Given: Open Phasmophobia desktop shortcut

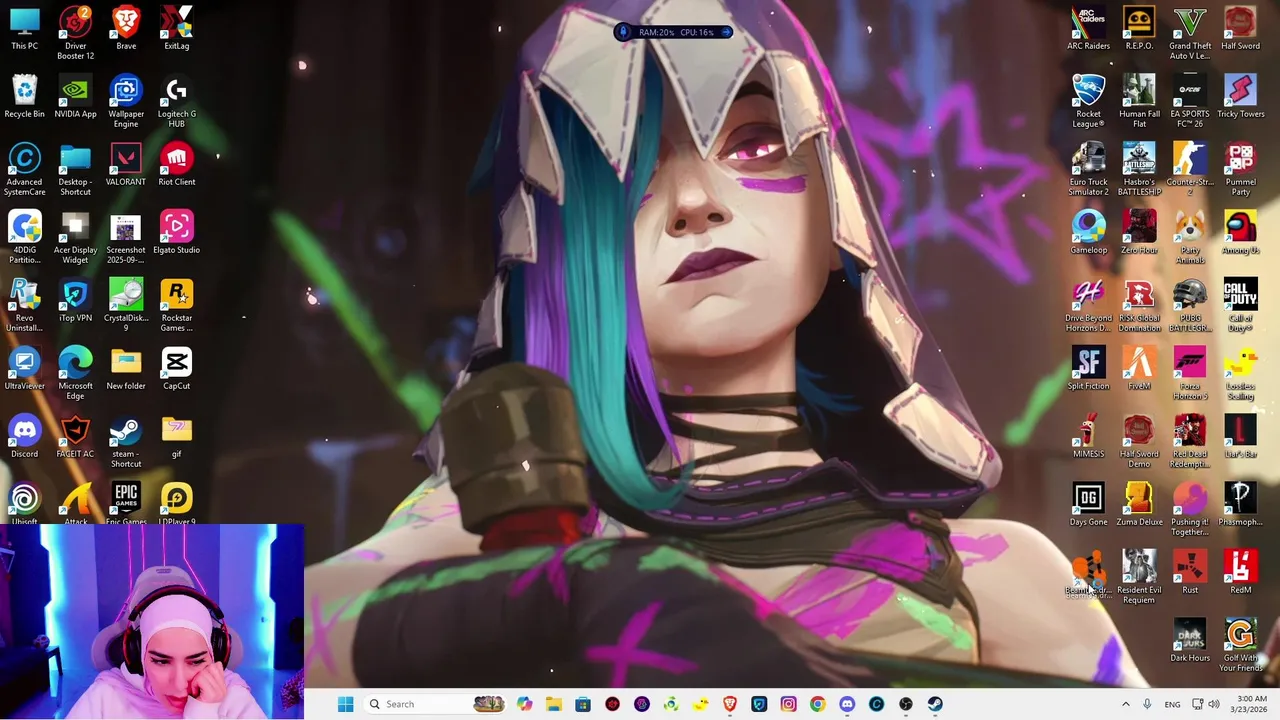Looking at the screenshot, I should click(x=1241, y=505).
